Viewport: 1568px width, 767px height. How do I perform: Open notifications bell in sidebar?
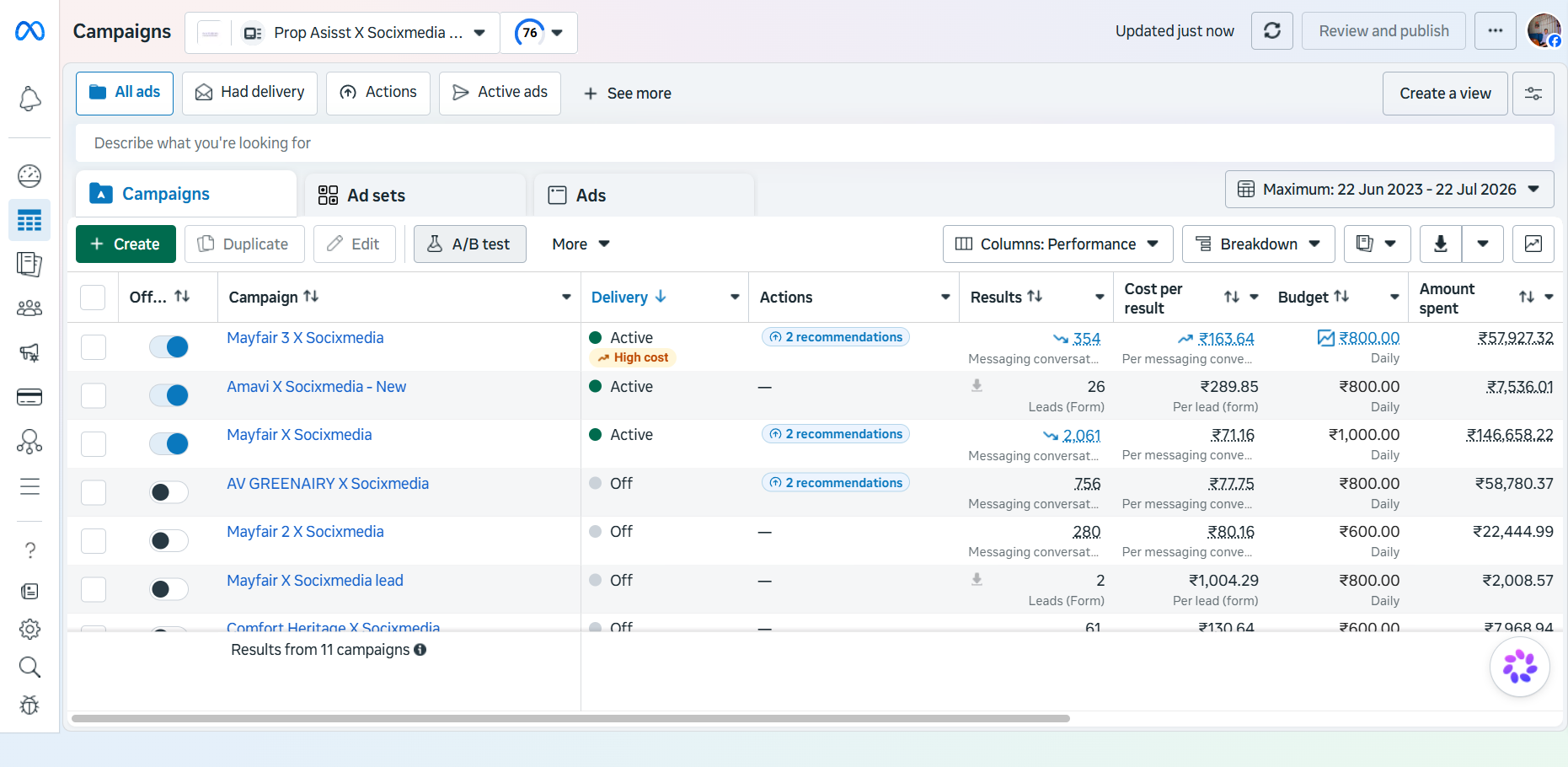click(x=29, y=99)
